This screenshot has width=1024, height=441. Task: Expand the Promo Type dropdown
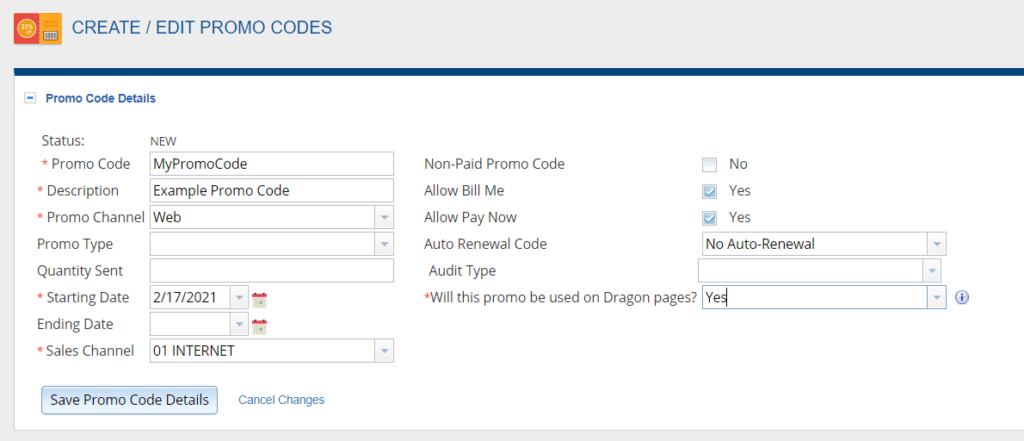click(x=384, y=244)
